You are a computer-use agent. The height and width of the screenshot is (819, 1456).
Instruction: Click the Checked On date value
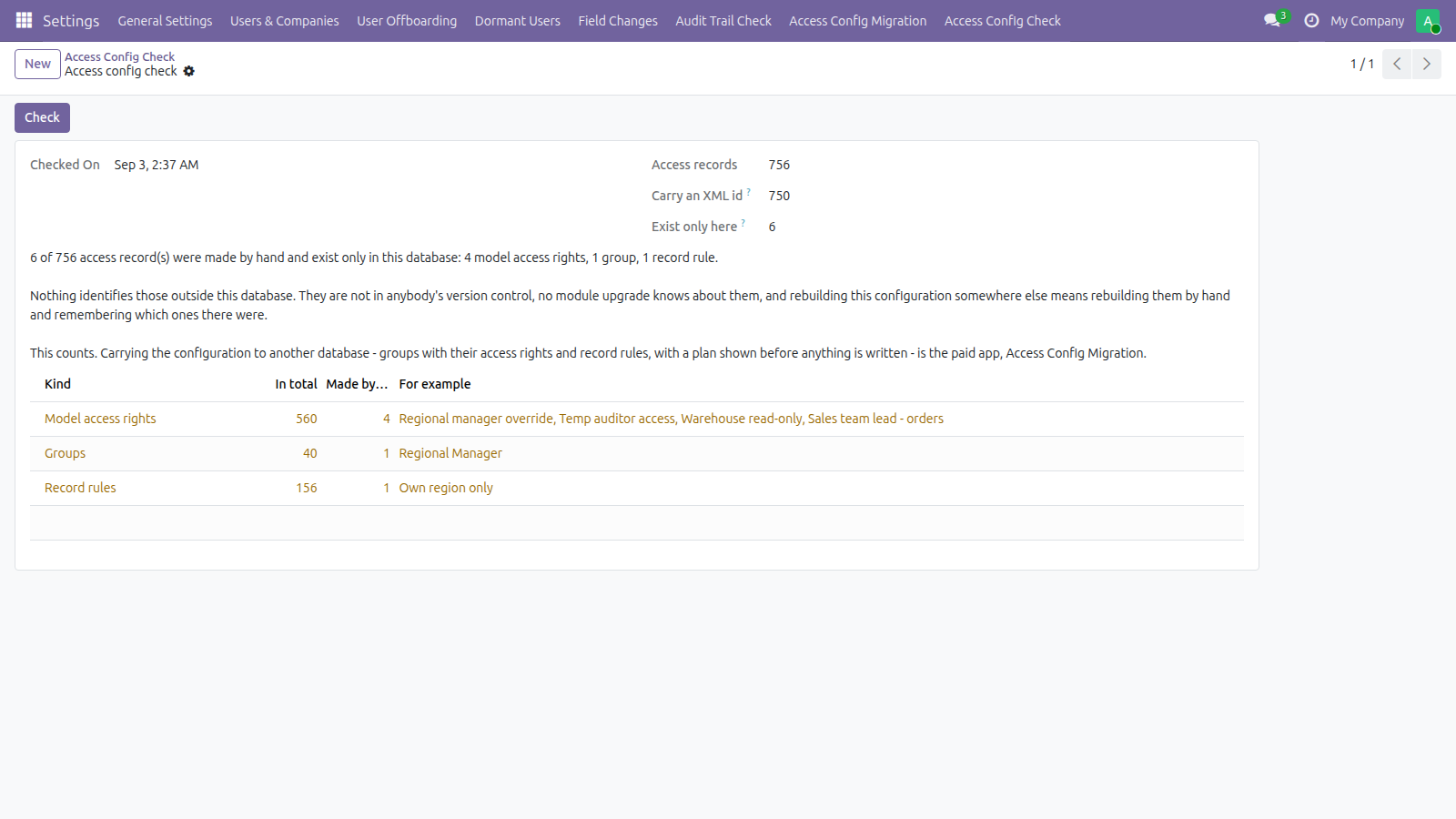point(157,165)
